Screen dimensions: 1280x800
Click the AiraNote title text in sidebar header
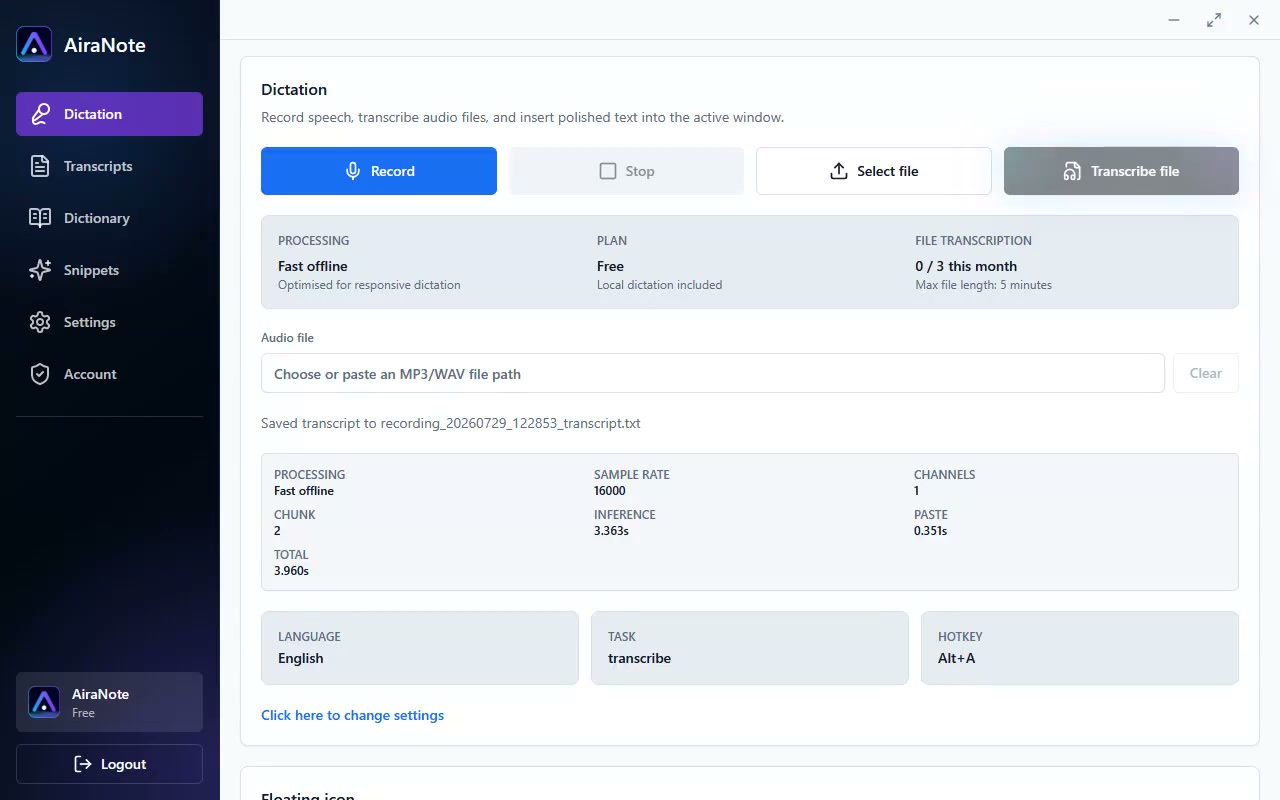click(105, 45)
